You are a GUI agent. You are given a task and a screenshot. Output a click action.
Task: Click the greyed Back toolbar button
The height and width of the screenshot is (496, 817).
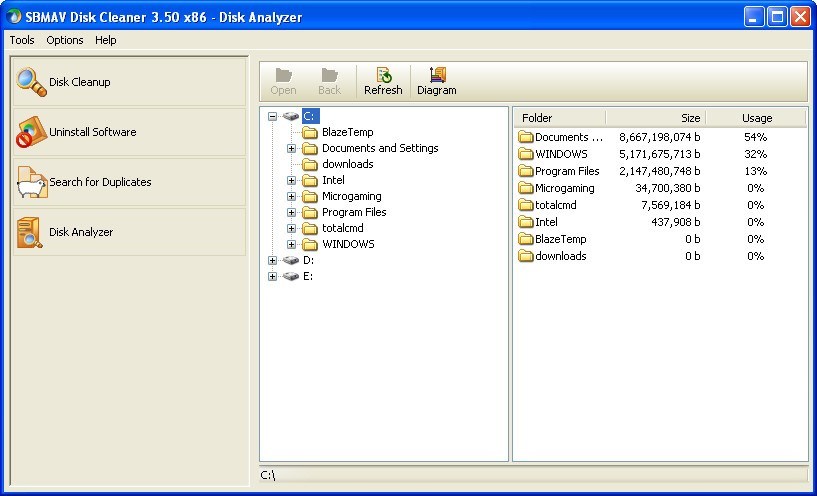pyautogui.click(x=329, y=82)
